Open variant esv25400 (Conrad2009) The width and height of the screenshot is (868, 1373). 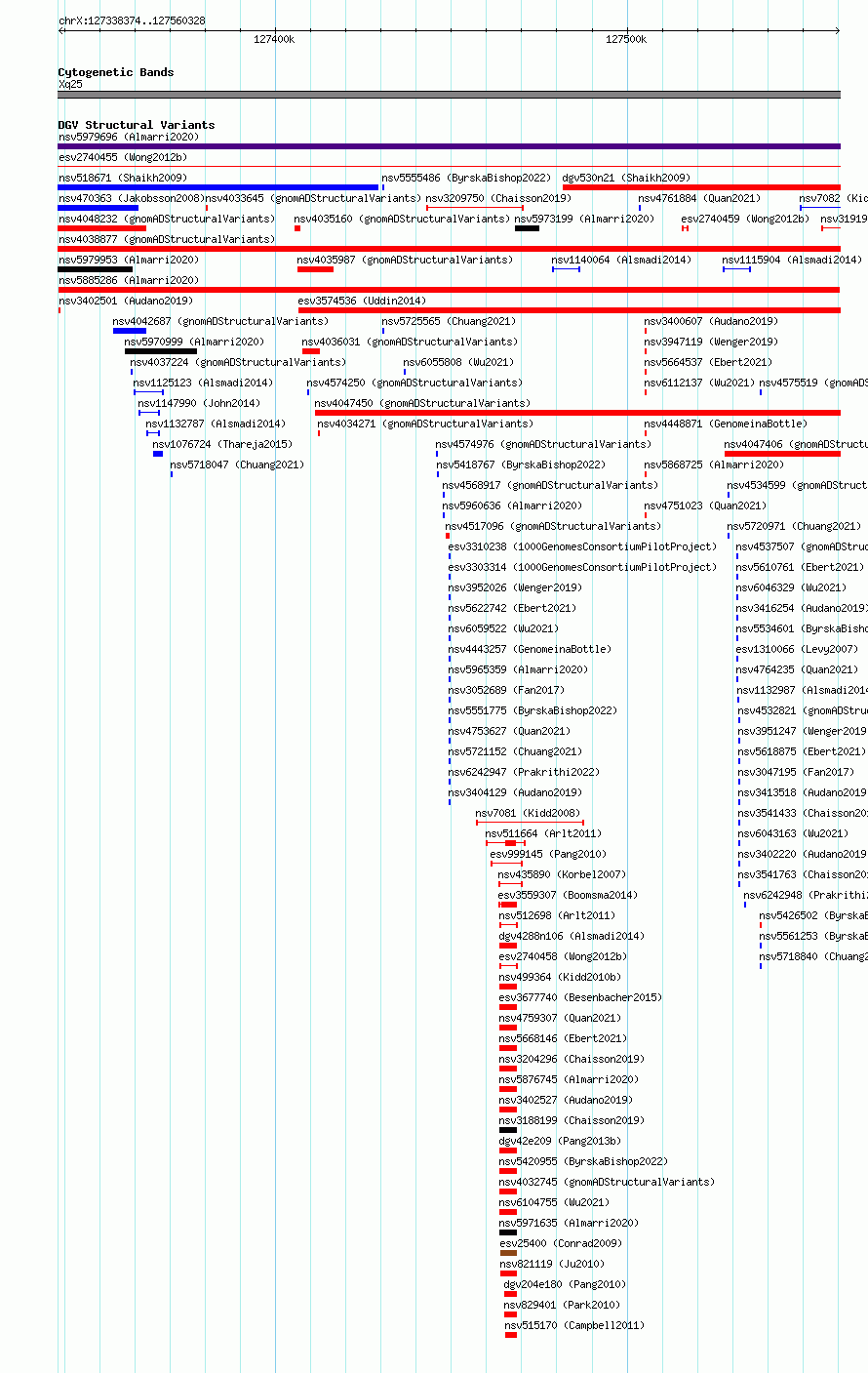pyautogui.click(x=560, y=1243)
